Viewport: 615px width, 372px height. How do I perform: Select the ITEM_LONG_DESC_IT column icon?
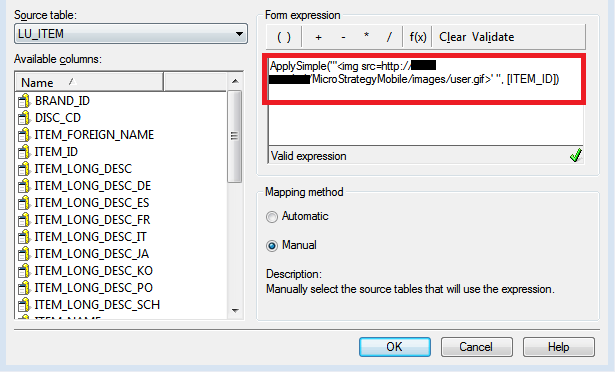24,237
